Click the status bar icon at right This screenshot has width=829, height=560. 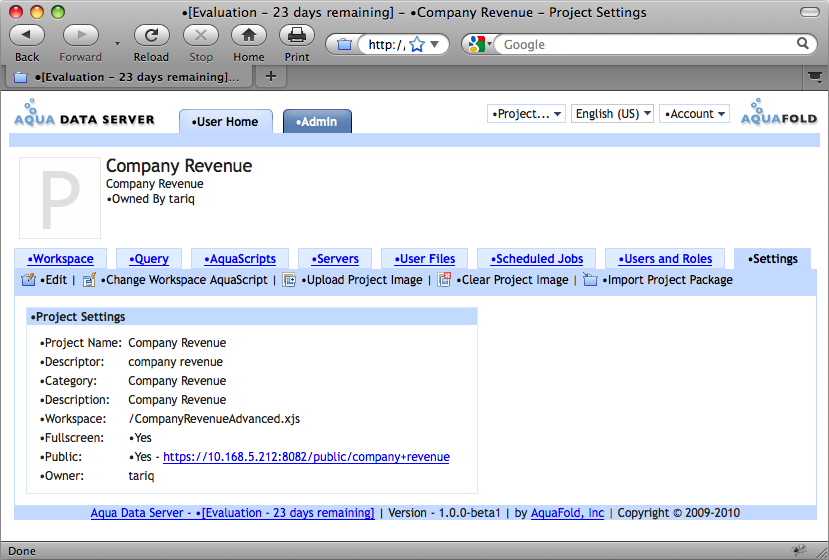[798, 550]
